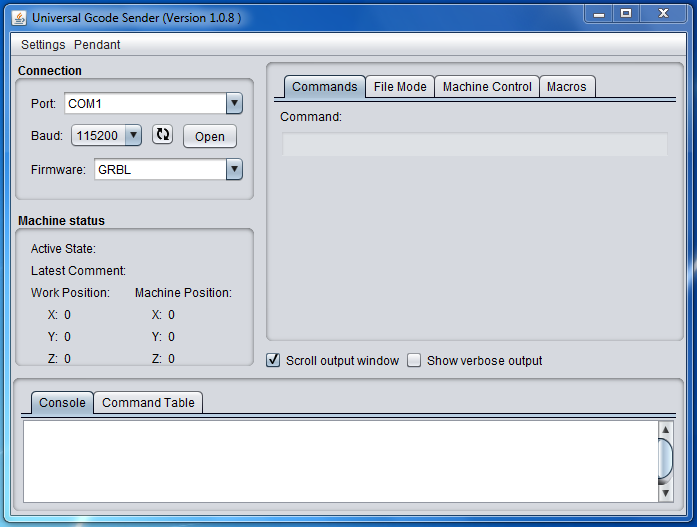
Task: Click the refresh serial ports icon
Action: pyautogui.click(x=162, y=135)
